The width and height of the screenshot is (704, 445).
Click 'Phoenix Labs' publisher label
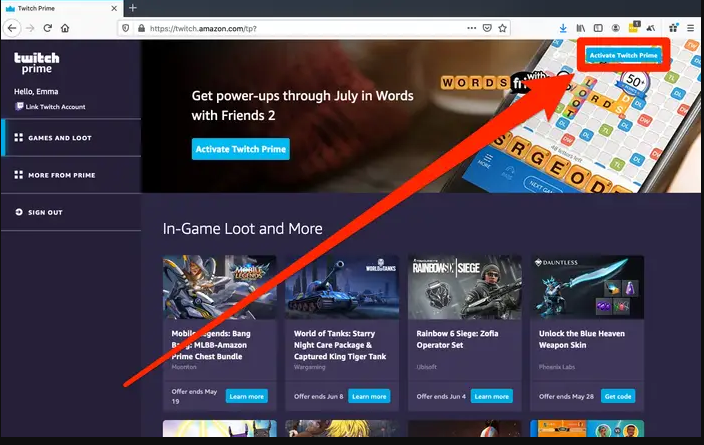click(x=557, y=367)
